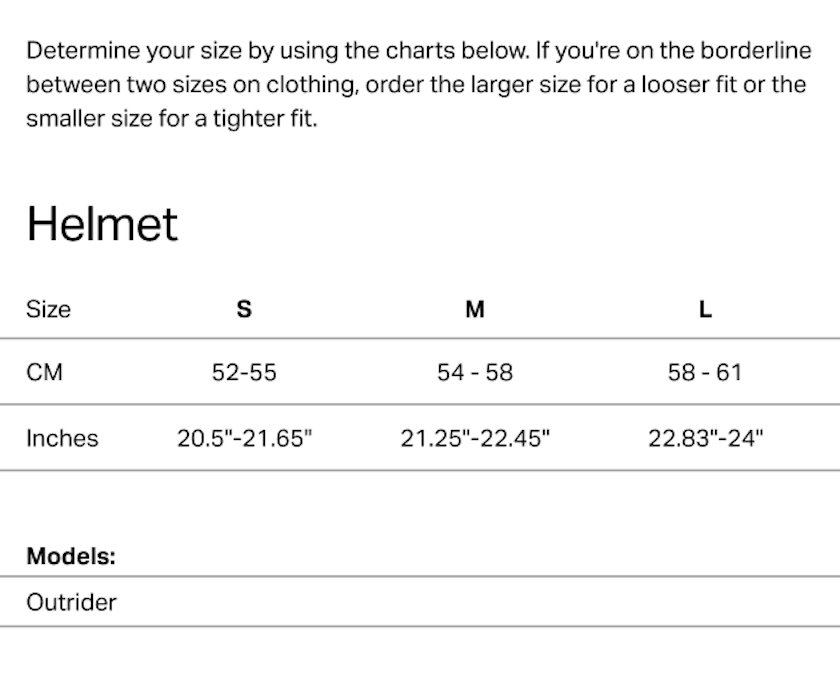Select the CM row label
This screenshot has width=840, height=691.
(44, 372)
